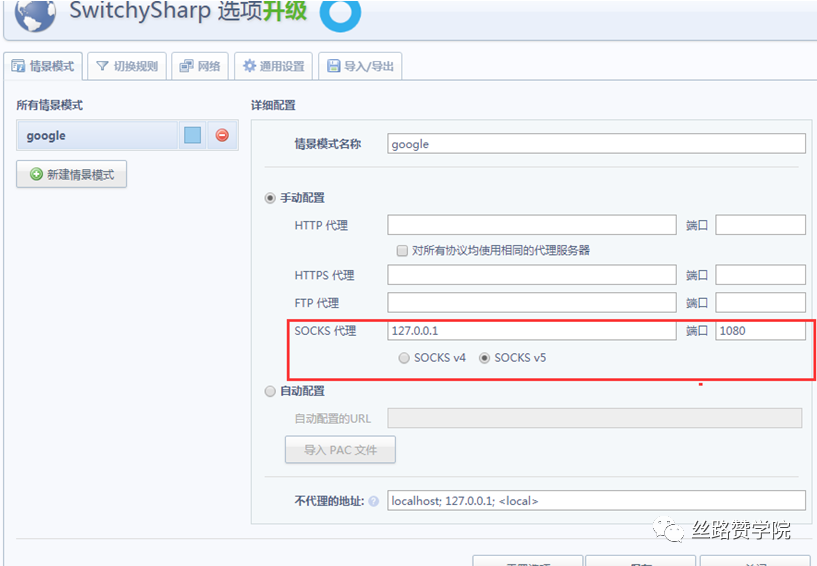
Task: Select the SOCKS v4 radio button
Action: tap(404, 358)
